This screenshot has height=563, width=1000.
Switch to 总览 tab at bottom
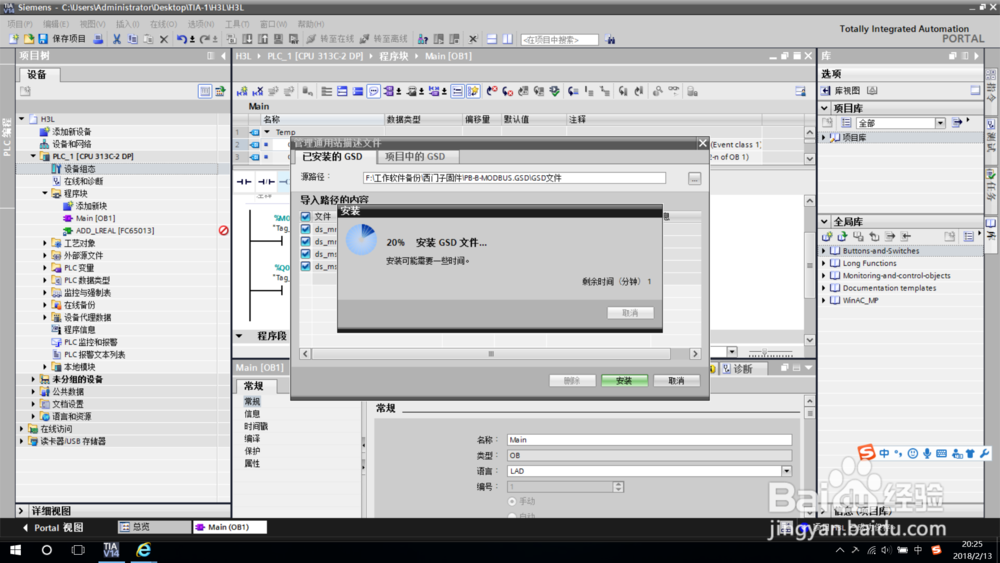[x=154, y=527]
